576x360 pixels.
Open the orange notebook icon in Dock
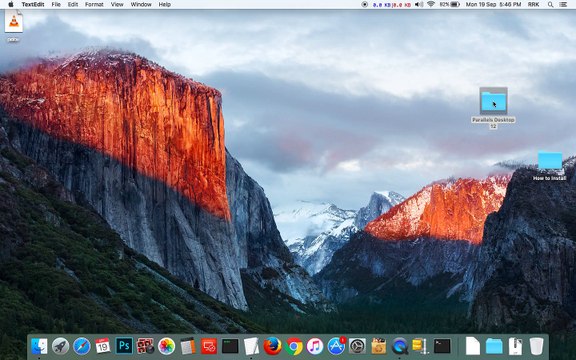coord(188,346)
